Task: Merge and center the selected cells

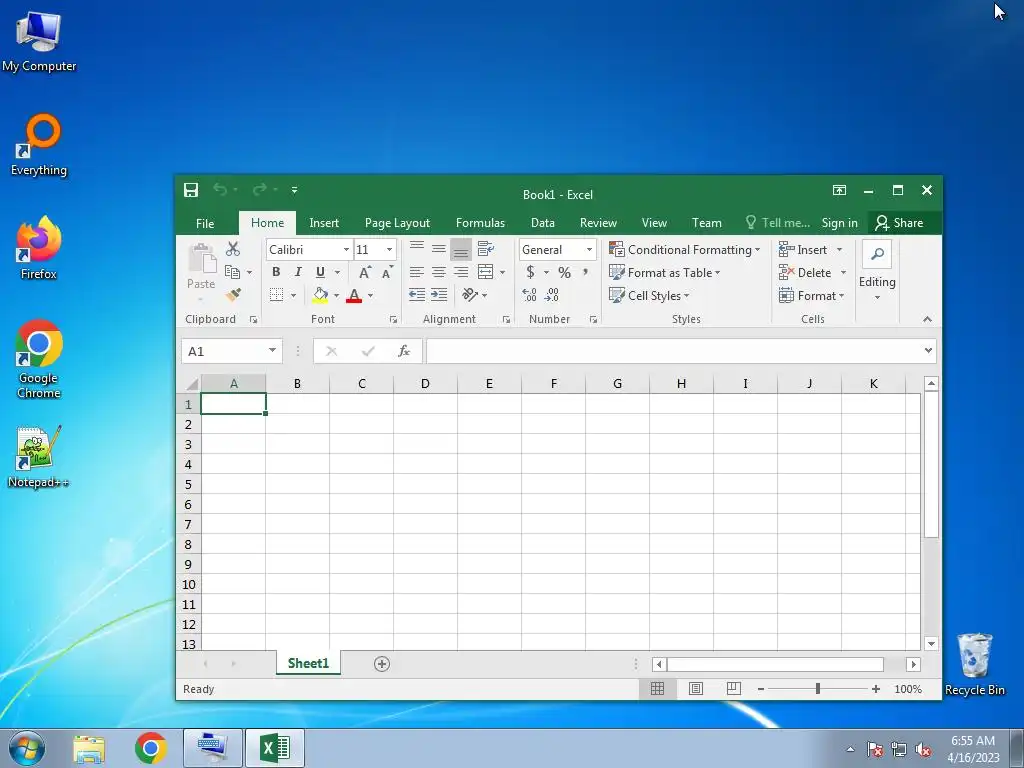Action: point(485,272)
